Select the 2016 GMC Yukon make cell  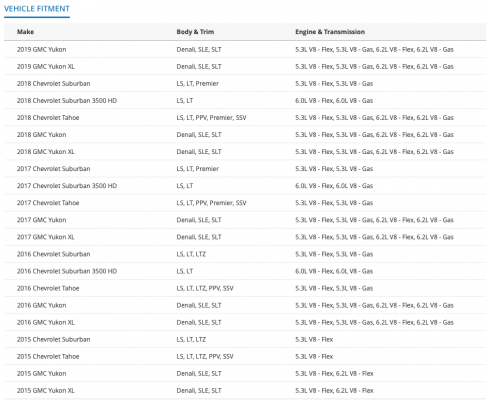point(42,305)
